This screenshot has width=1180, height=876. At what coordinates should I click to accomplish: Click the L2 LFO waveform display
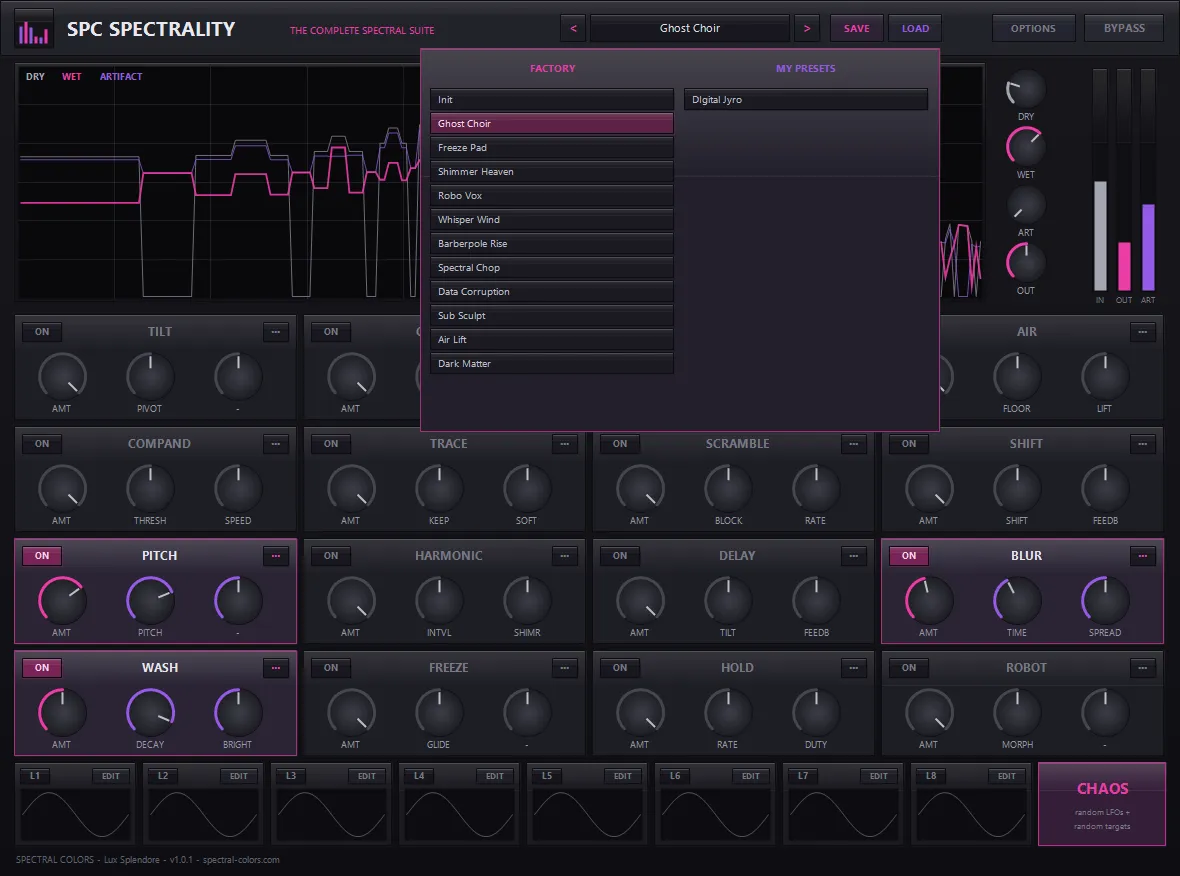click(x=203, y=814)
